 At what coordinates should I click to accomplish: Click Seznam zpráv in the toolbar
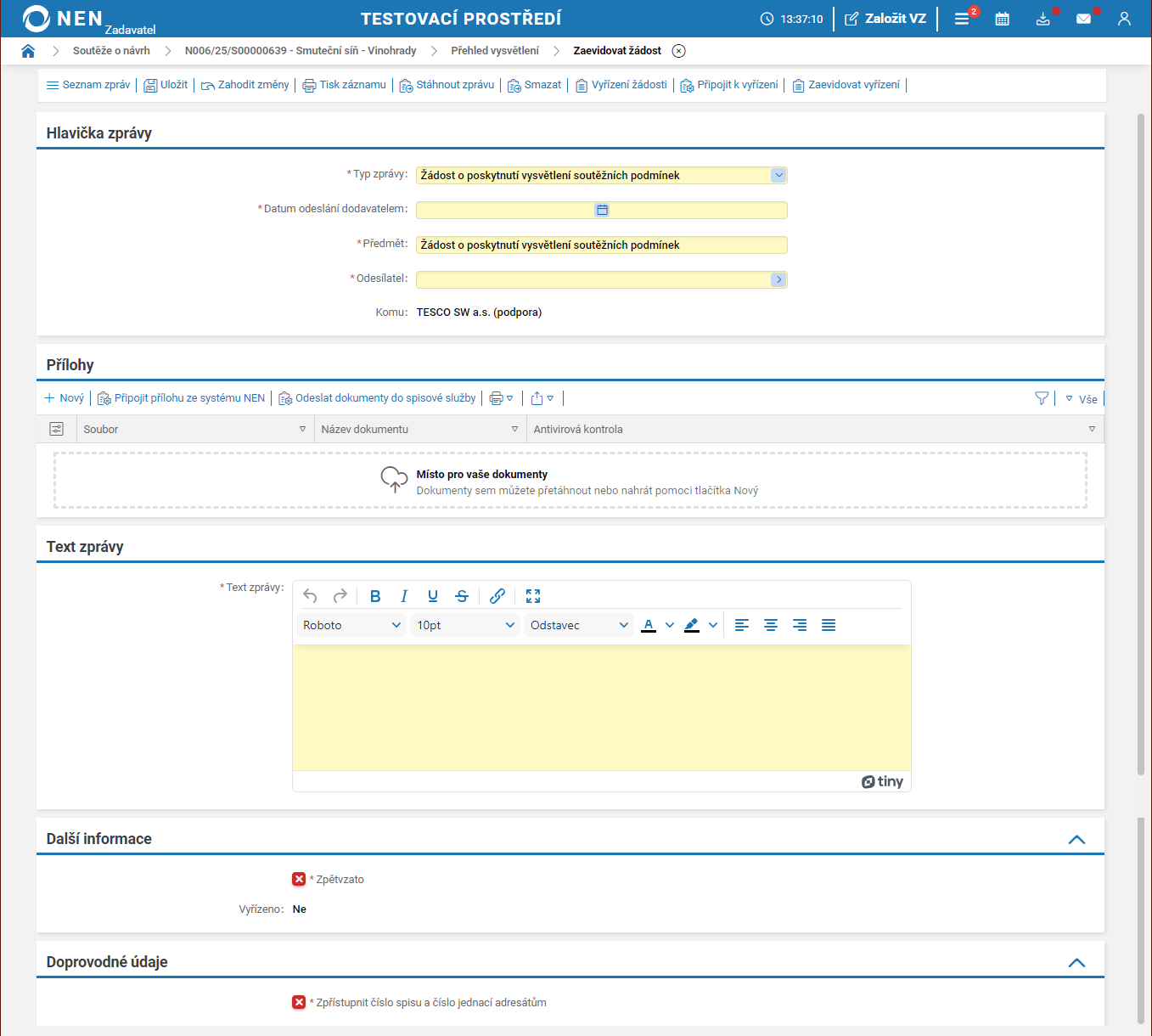tap(88, 85)
